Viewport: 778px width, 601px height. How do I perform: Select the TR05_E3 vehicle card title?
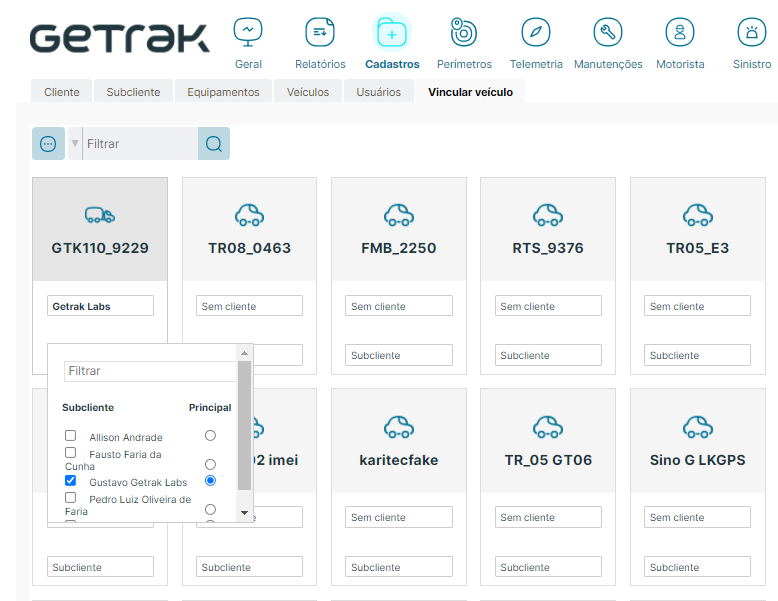pyautogui.click(x=698, y=248)
